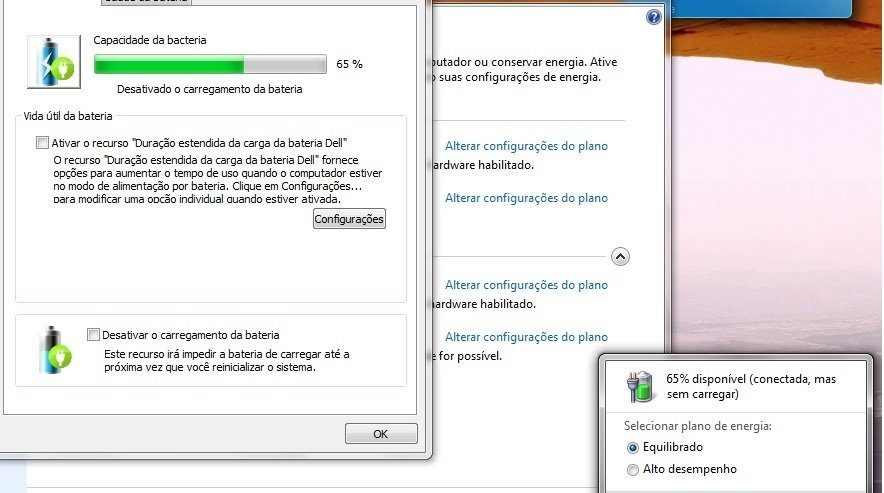Open last "Alterar configurações do plano" link
This screenshot has height=493, width=884.
[x=526, y=337]
